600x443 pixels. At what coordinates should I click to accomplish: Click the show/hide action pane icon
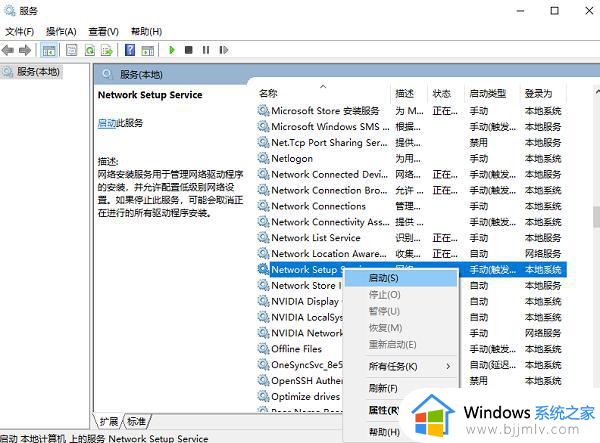pos(147,50)
